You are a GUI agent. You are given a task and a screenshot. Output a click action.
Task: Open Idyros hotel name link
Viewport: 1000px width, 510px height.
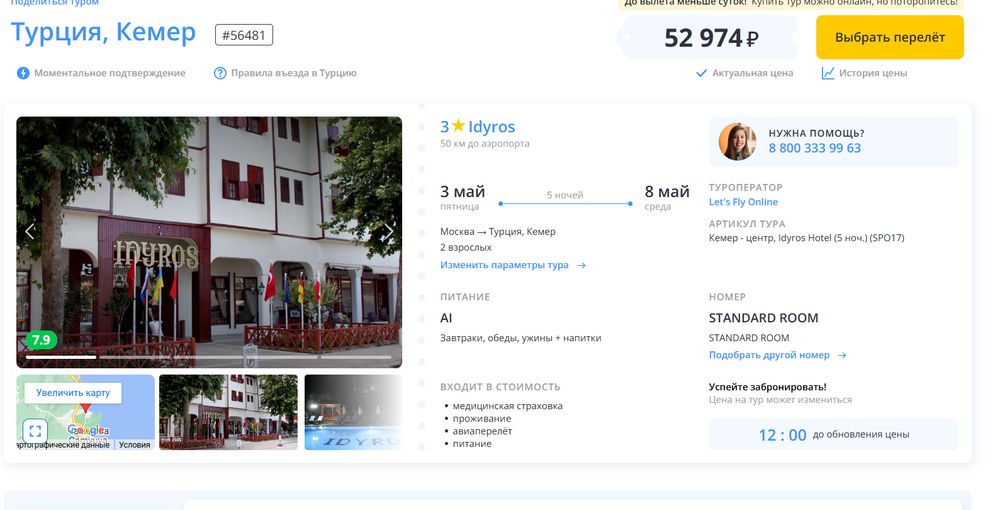tap(491, 127)
